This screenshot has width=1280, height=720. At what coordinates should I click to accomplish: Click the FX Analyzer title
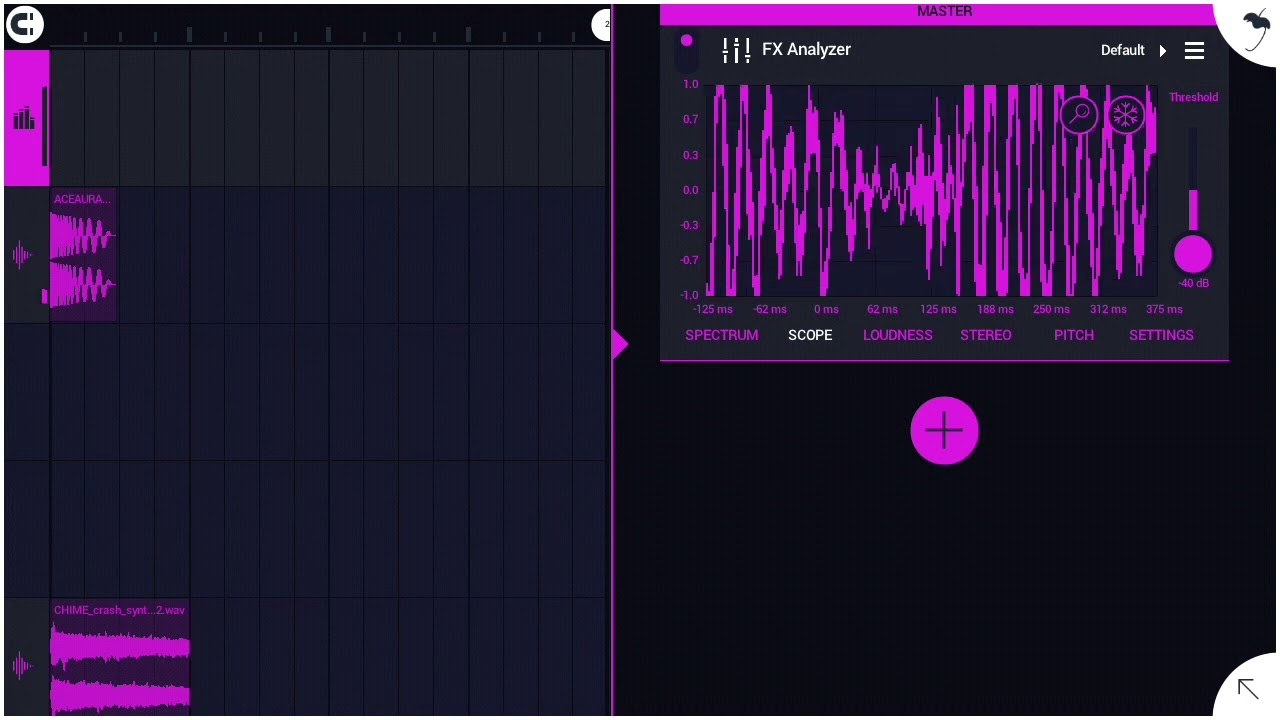(806, 49)
